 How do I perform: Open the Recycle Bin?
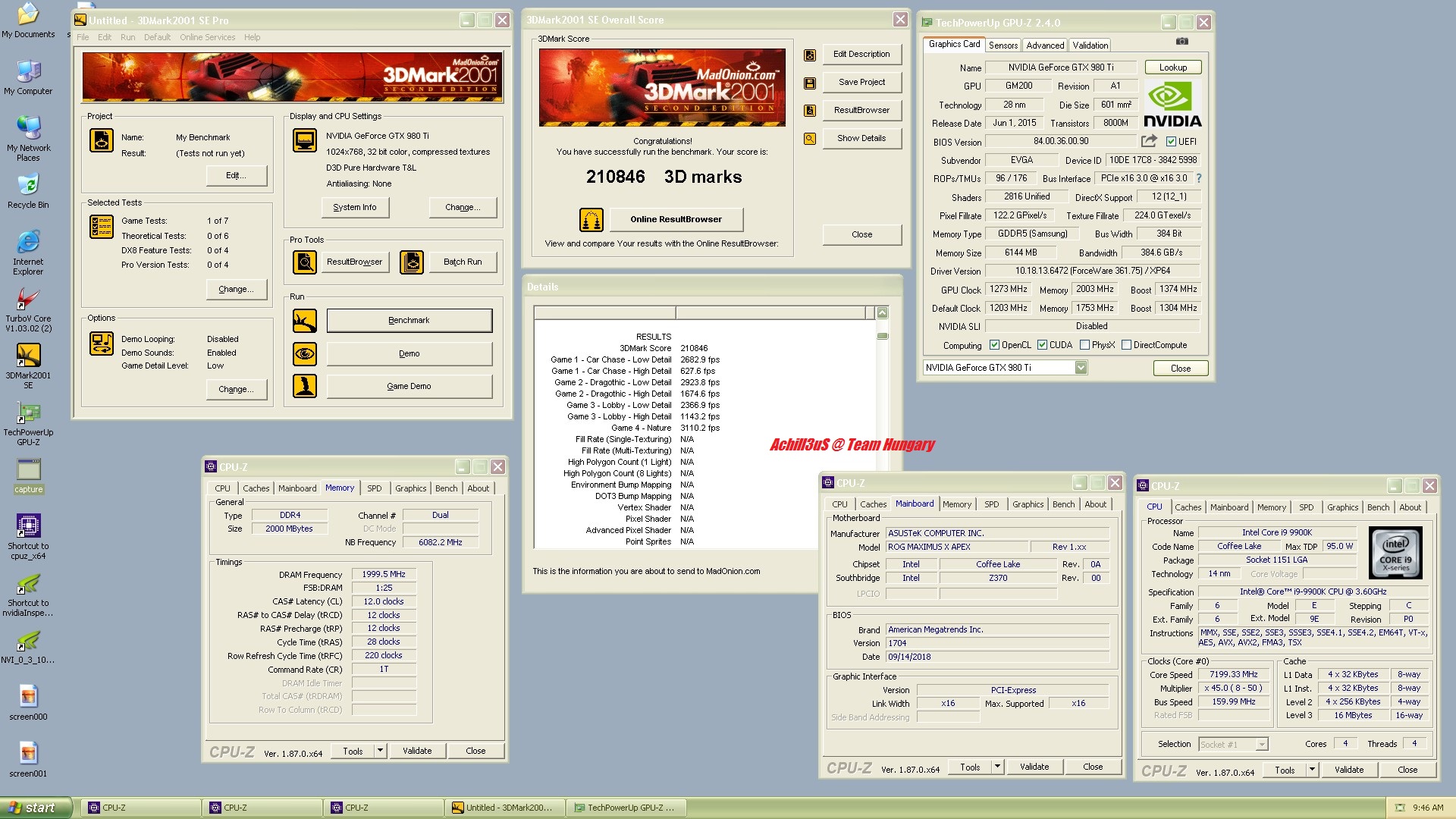(28, 191)
